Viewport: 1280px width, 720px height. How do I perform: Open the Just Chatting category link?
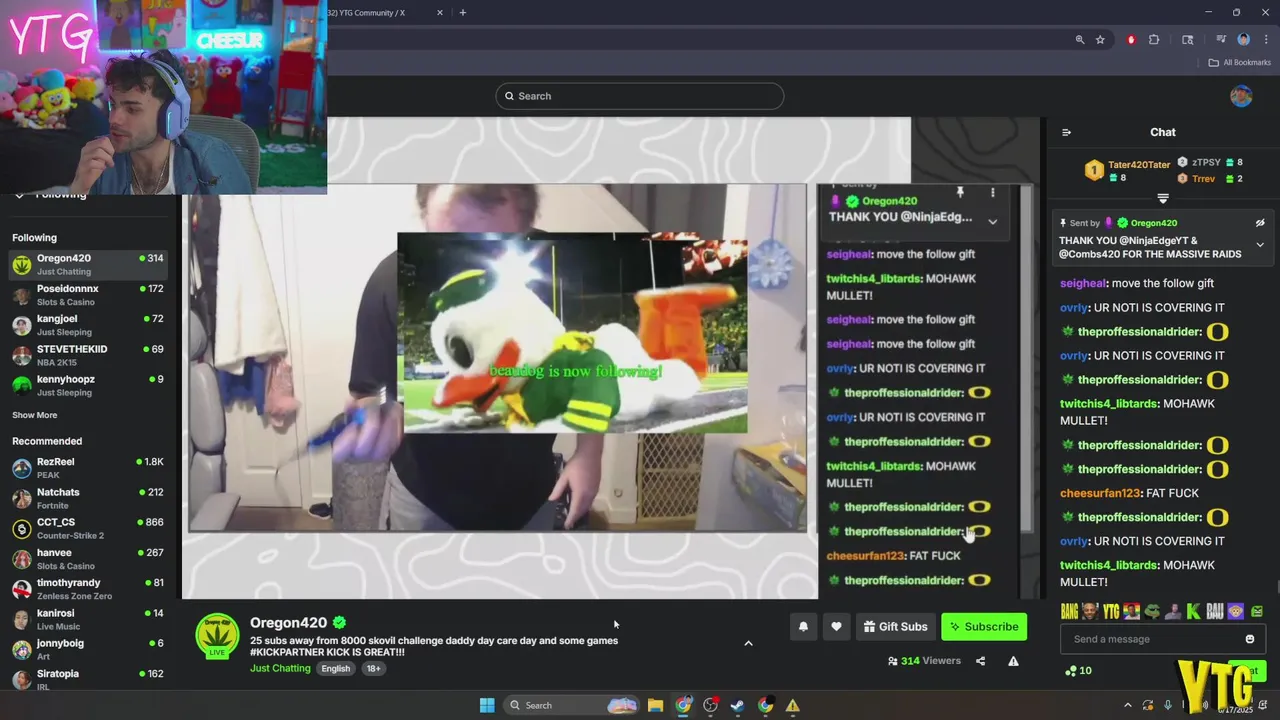280,668
